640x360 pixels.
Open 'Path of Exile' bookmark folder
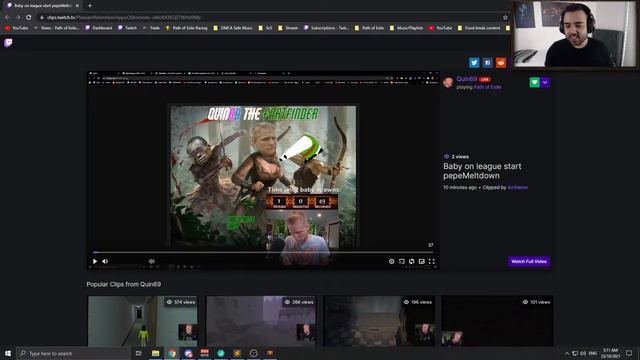[369, 28]
